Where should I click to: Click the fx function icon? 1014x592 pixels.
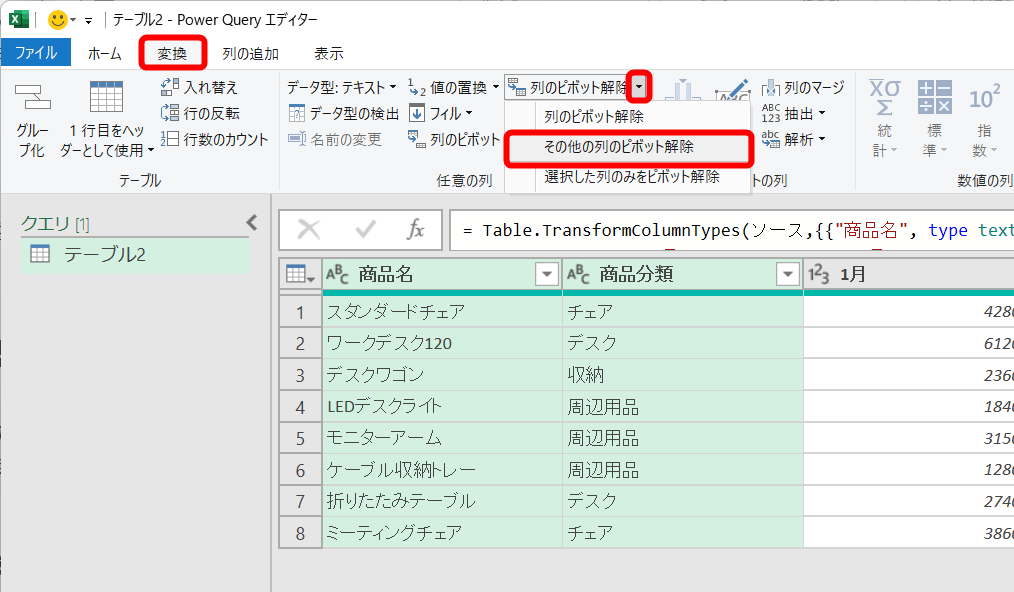(415, 229)
